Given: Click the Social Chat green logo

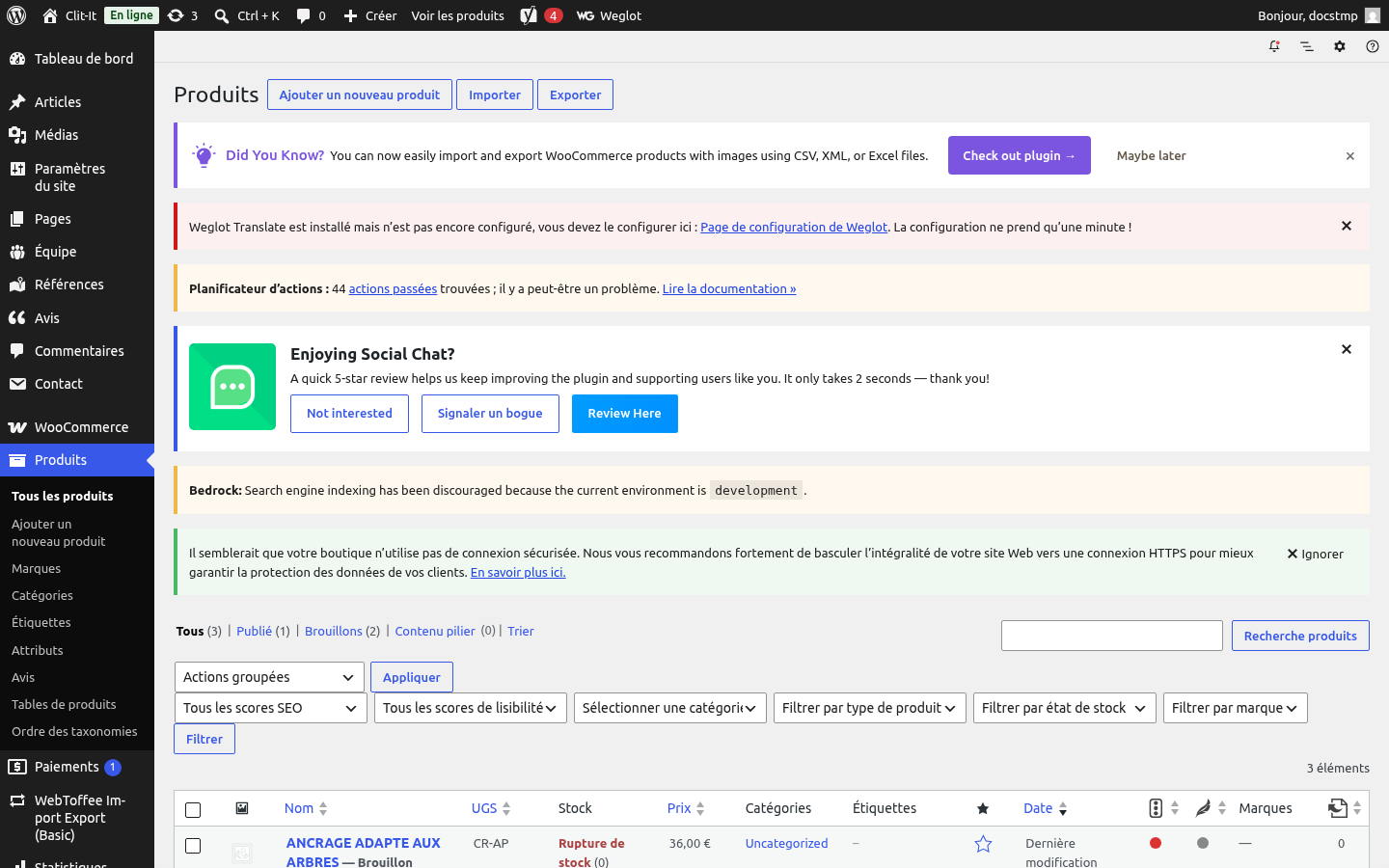Looking at the screenshot, I should pos(232,387).
